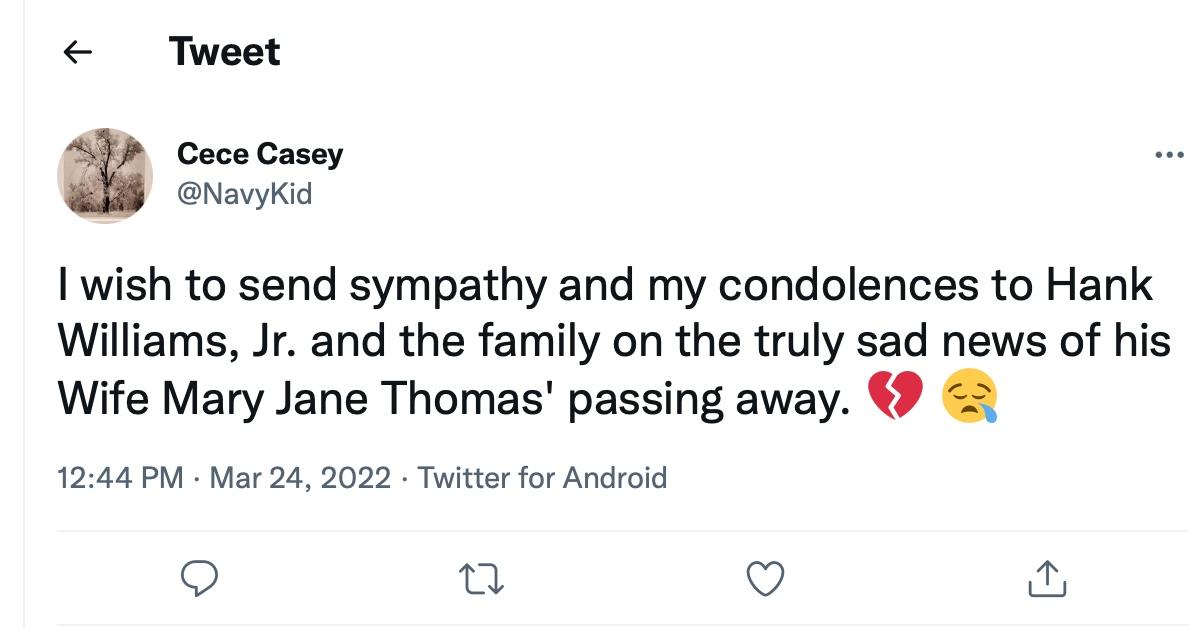Viewport: 1200px width, 628px height.
Task: Expand reply thread with the comment icon
Action: [x=200, y=577]
